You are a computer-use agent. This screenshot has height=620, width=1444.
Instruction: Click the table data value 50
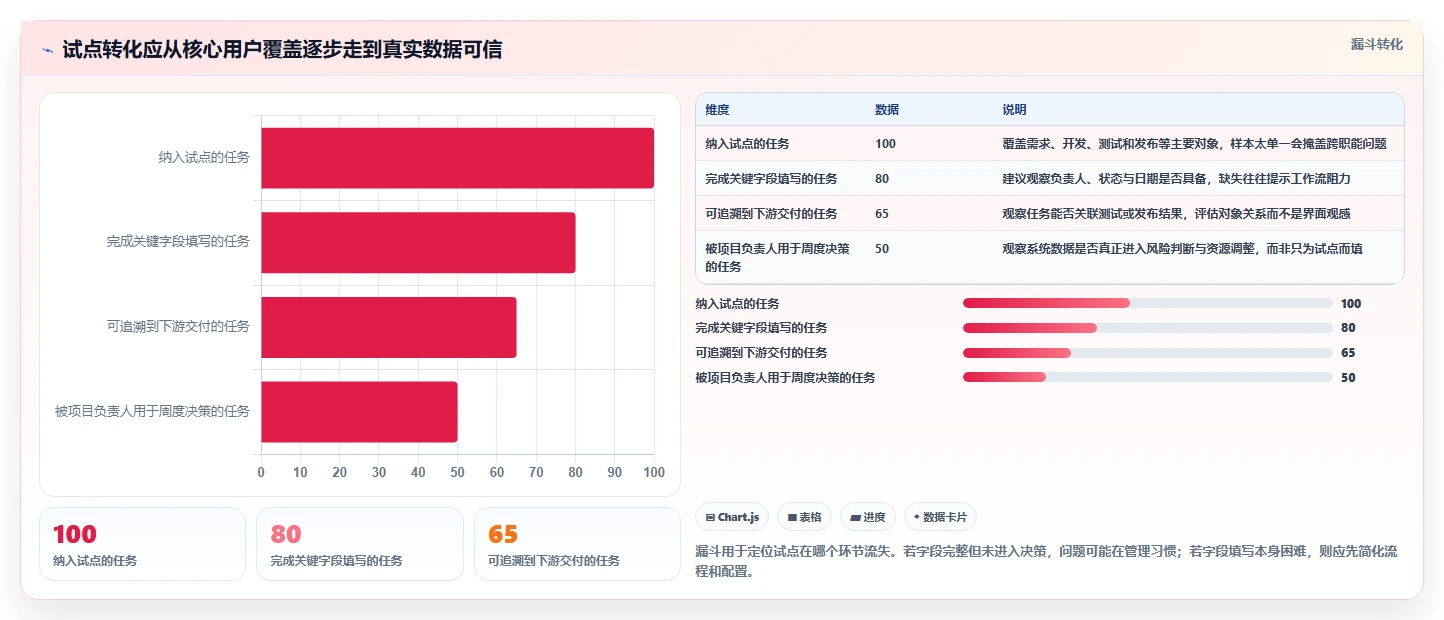tap(882, 249)
